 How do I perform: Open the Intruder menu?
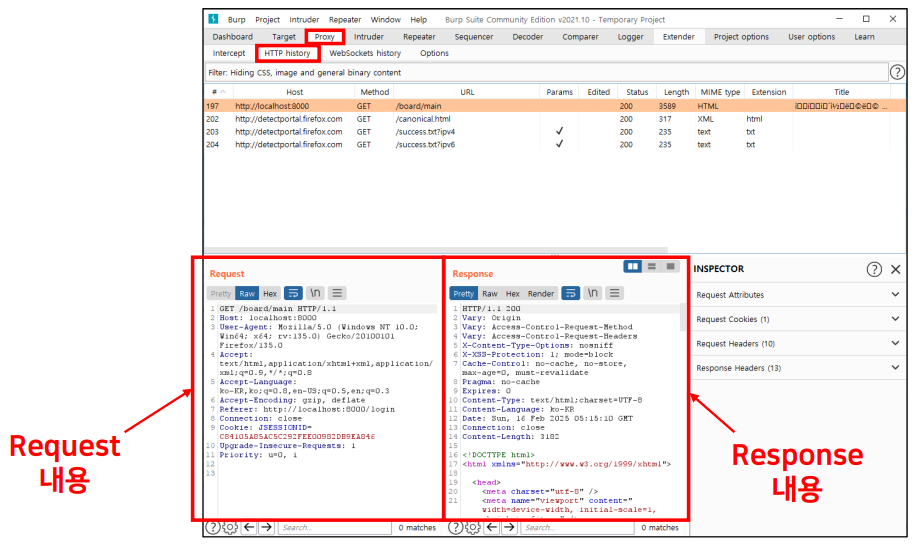click(304, 19)
